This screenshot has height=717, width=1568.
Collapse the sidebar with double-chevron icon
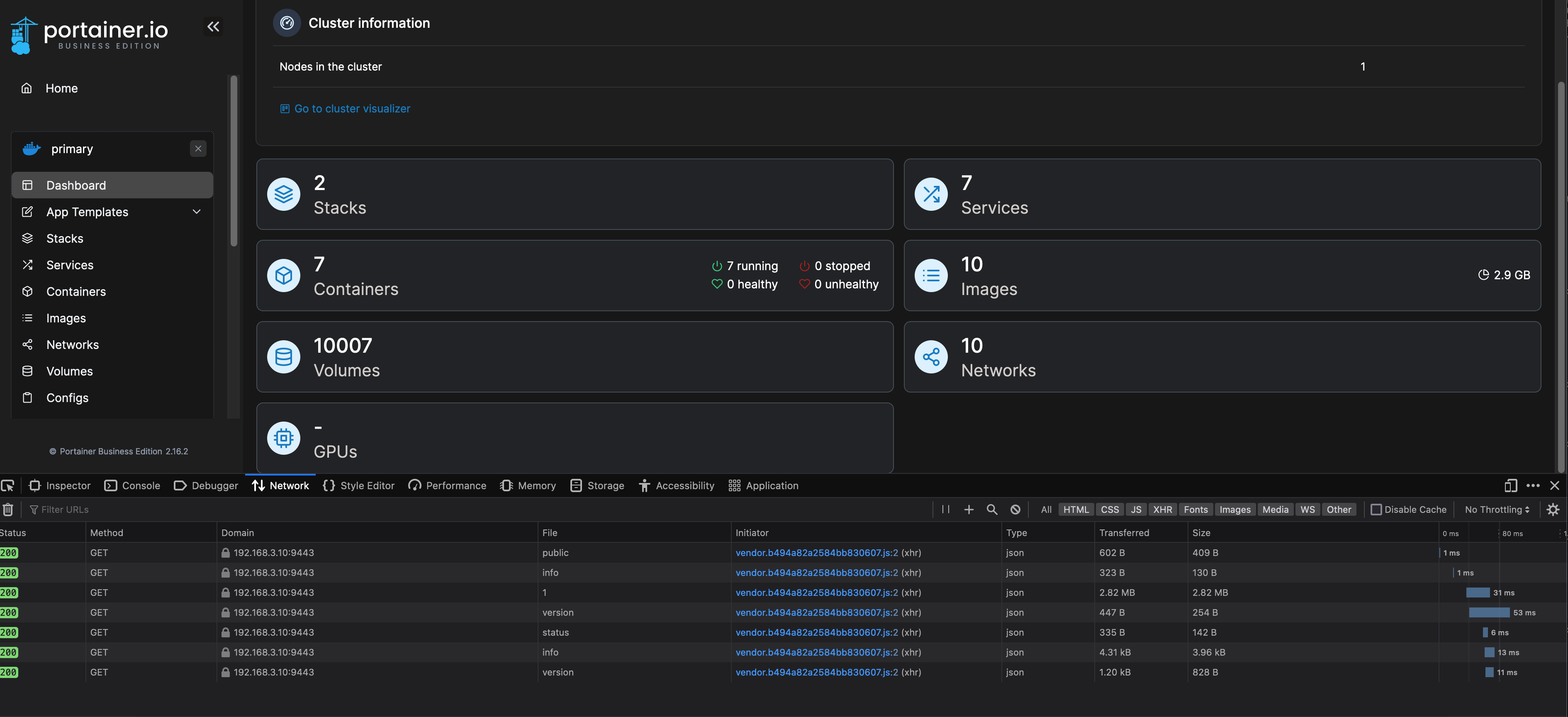tap(213, 26)
